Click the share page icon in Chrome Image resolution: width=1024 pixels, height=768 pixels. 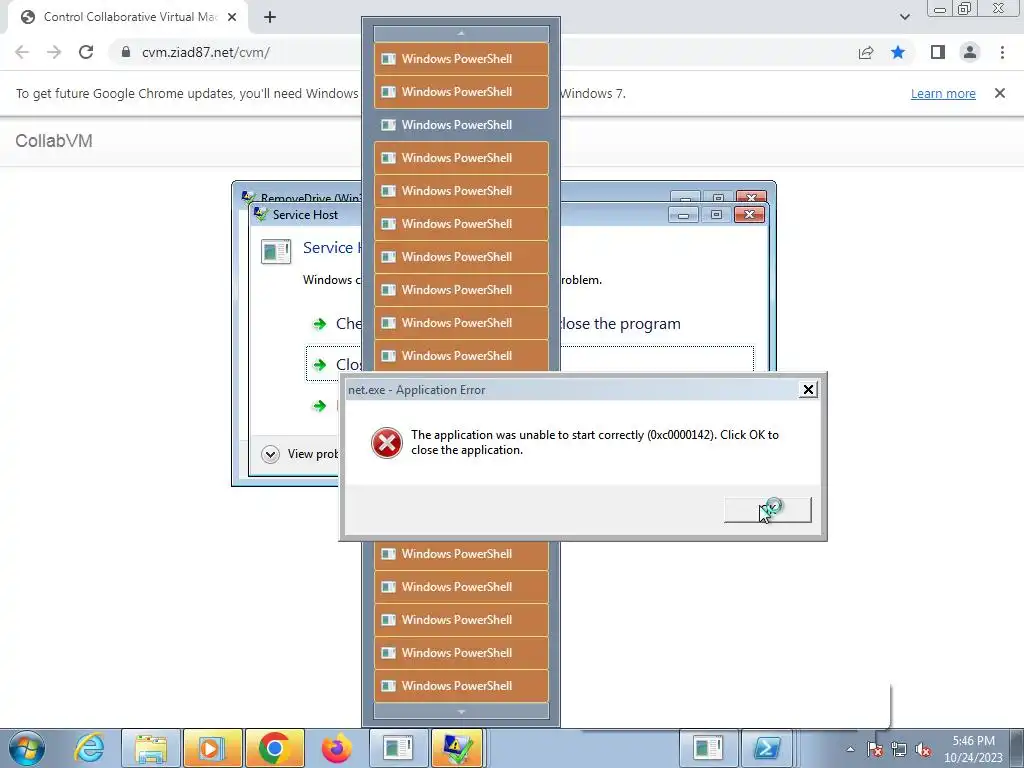866,52
